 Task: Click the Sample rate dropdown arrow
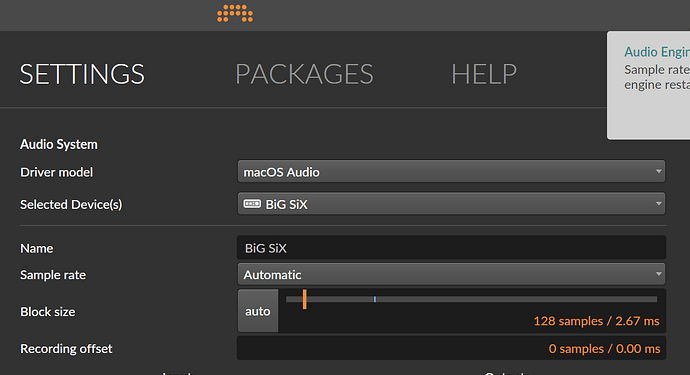tap(658, 274)
